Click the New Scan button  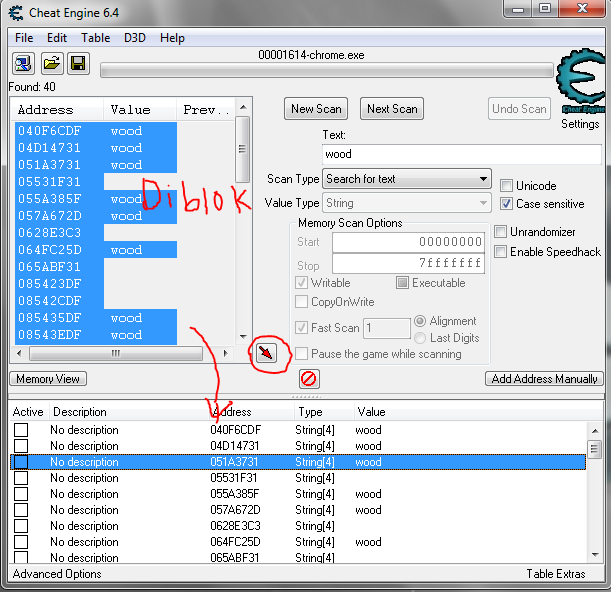click(x=316, y=109)
